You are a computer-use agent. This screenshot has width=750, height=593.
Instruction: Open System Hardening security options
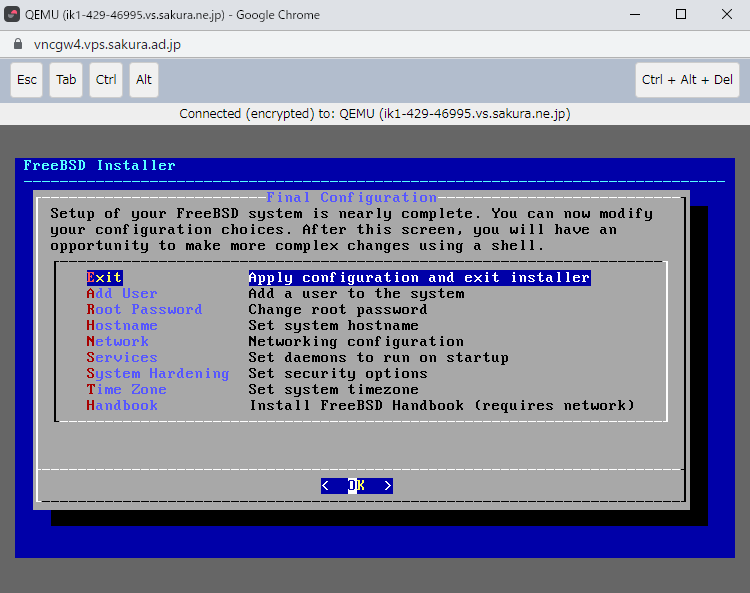coord(157,374)
